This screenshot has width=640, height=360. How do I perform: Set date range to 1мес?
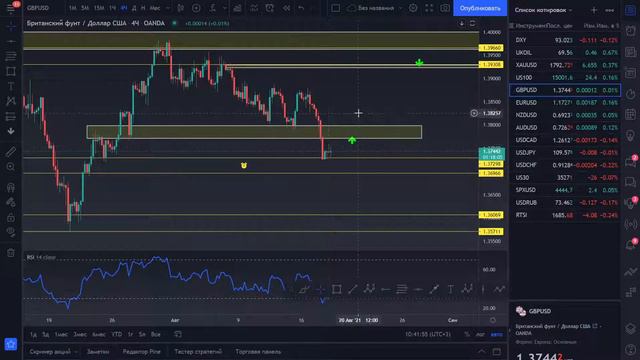[x=61, y=334]
